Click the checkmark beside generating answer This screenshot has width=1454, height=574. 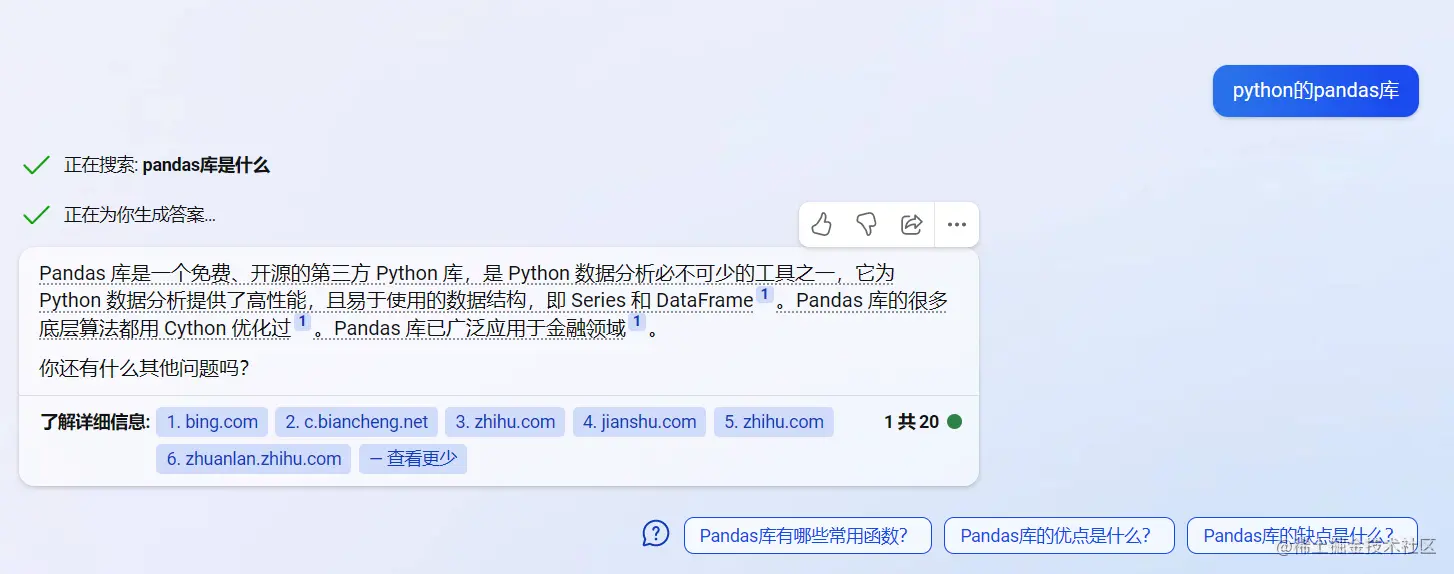[36, 214]
